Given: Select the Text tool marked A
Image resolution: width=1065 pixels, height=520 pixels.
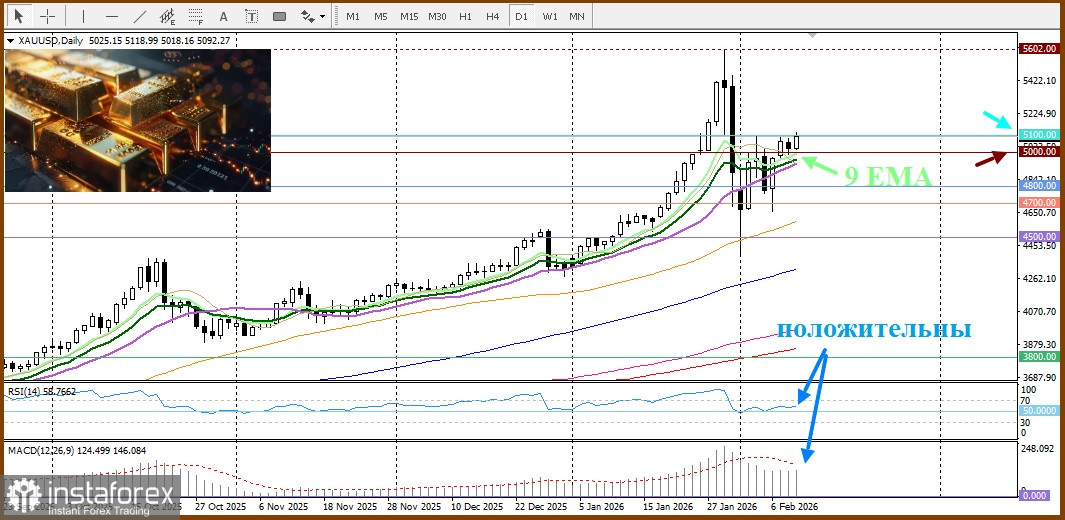Looking at the screenshot, I should [x=224, y=16].
